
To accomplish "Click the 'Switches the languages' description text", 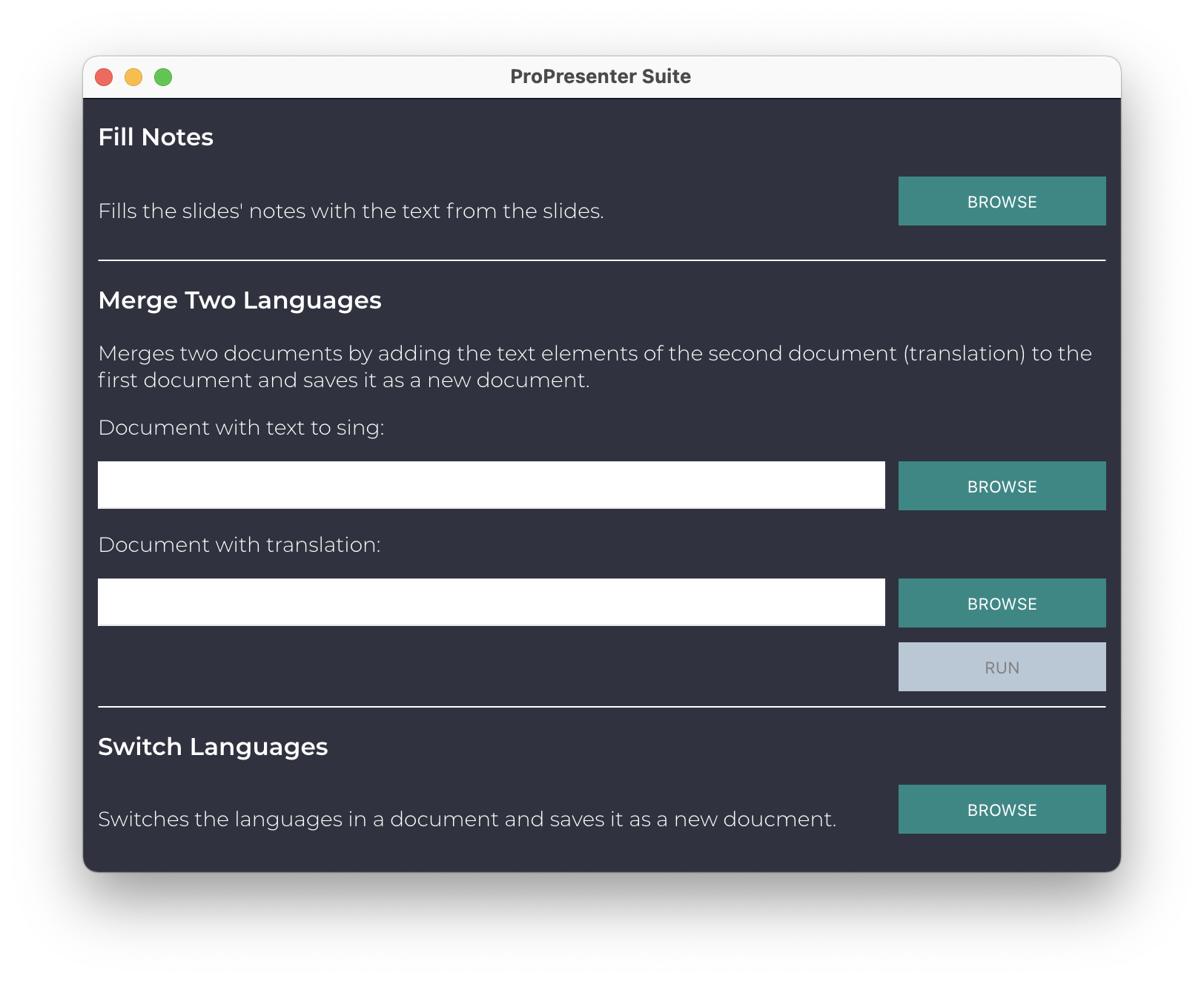I will 467,820.
